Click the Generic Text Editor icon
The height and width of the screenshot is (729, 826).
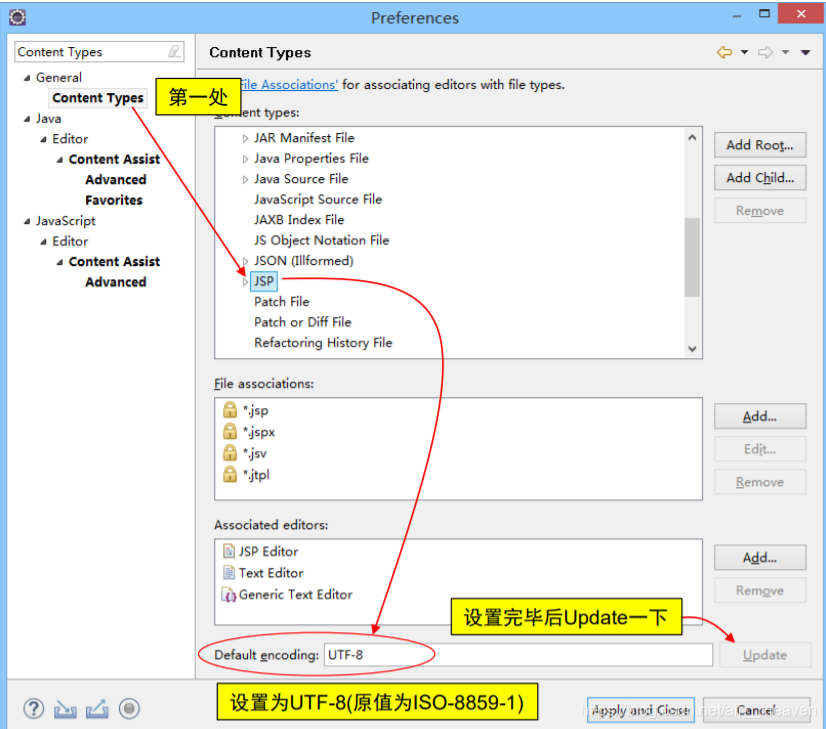(x=229, y=595)
